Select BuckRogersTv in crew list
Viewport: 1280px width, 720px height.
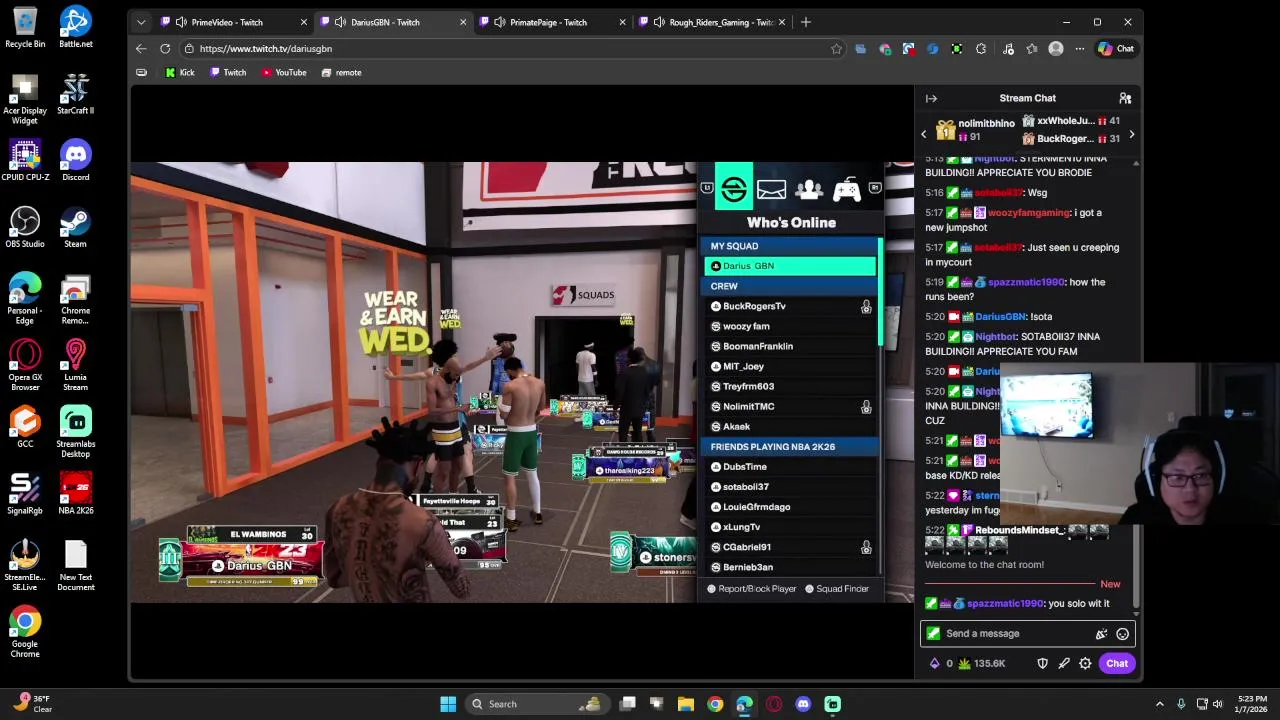pyautogui.click(x=790, y=306)
